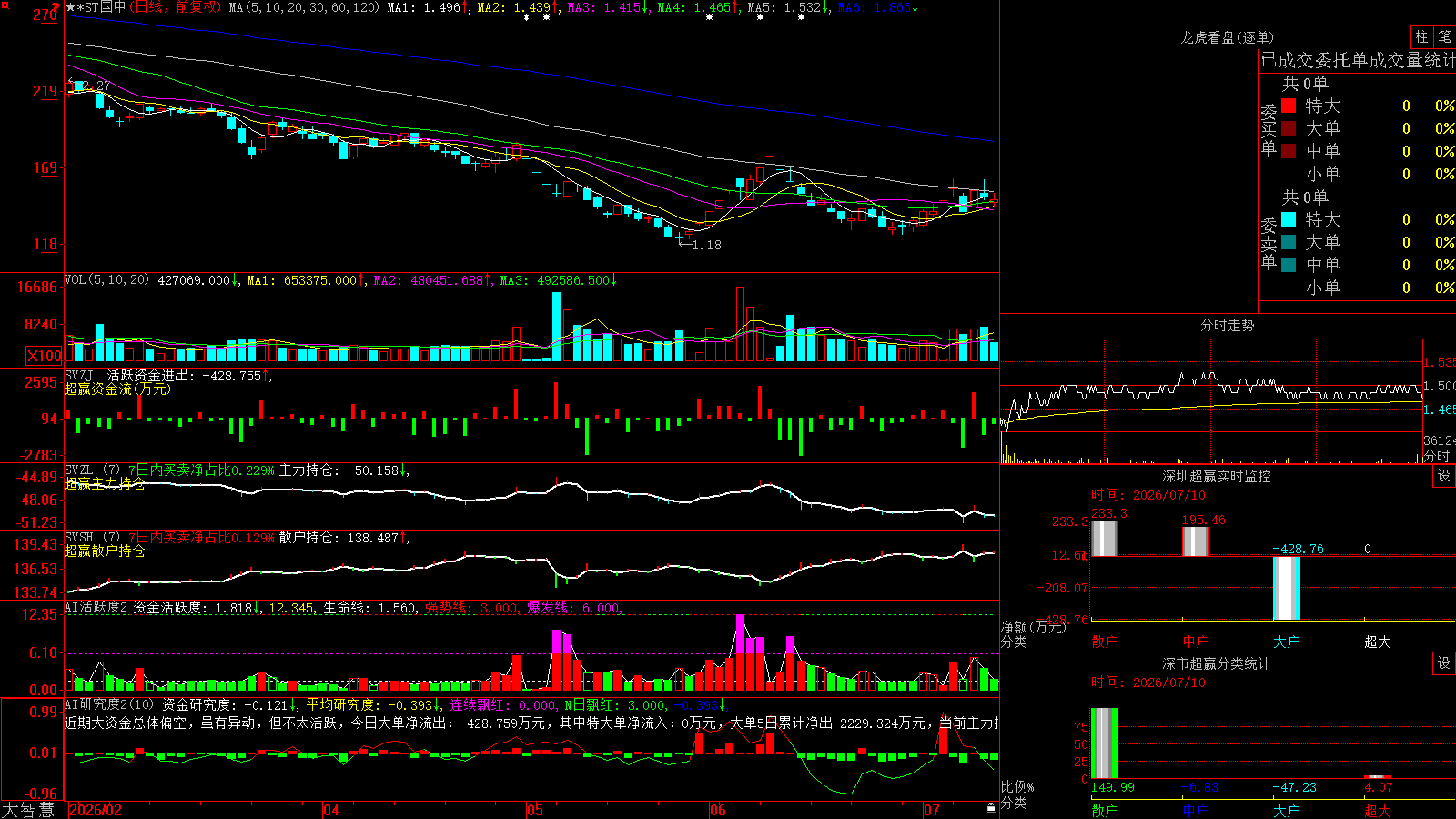
Task: Pick the teal 大单 sell-order swatch
Action: (1289, 242)
